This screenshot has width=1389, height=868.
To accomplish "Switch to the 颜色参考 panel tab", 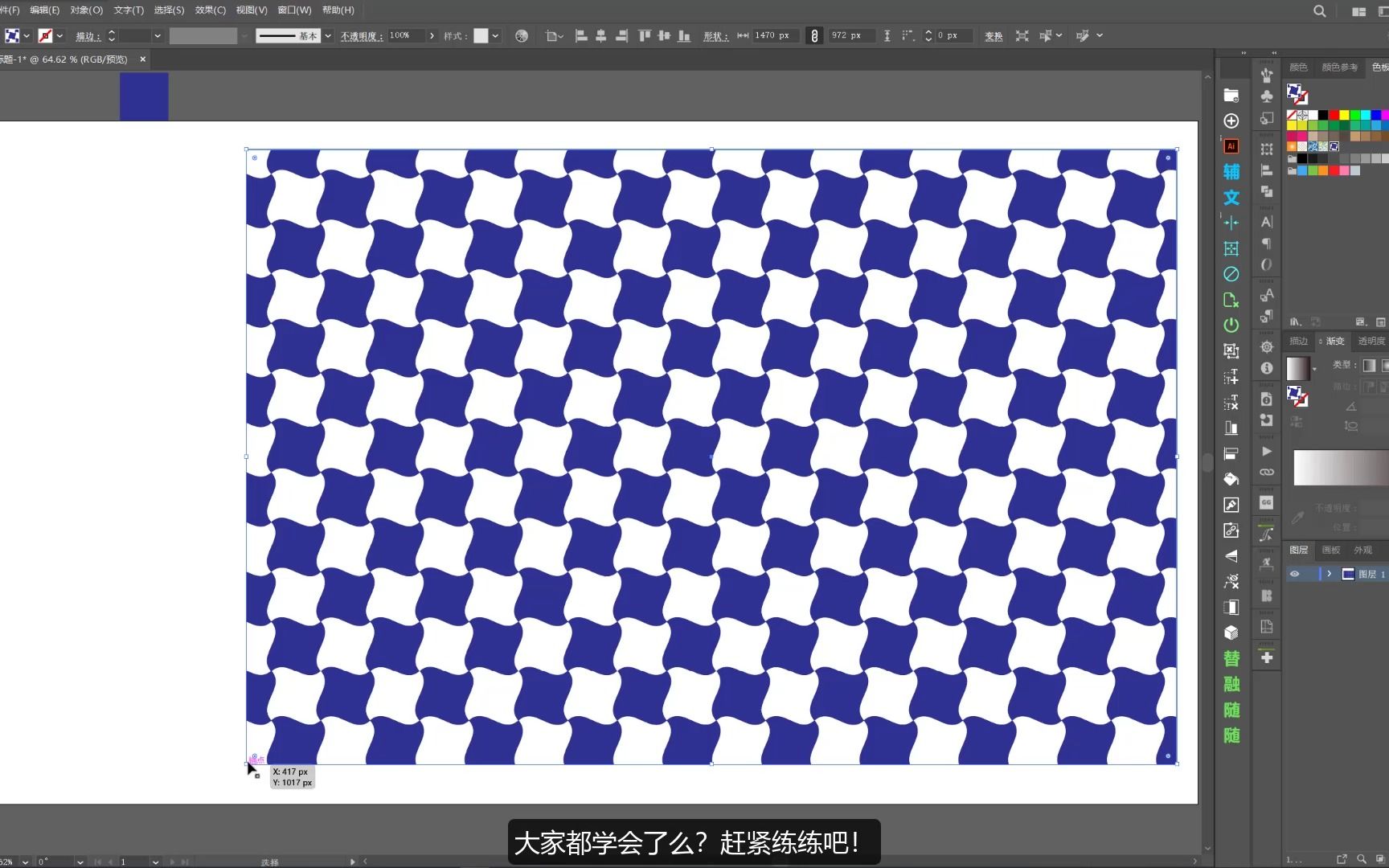I will click(x=1339, y=68).
